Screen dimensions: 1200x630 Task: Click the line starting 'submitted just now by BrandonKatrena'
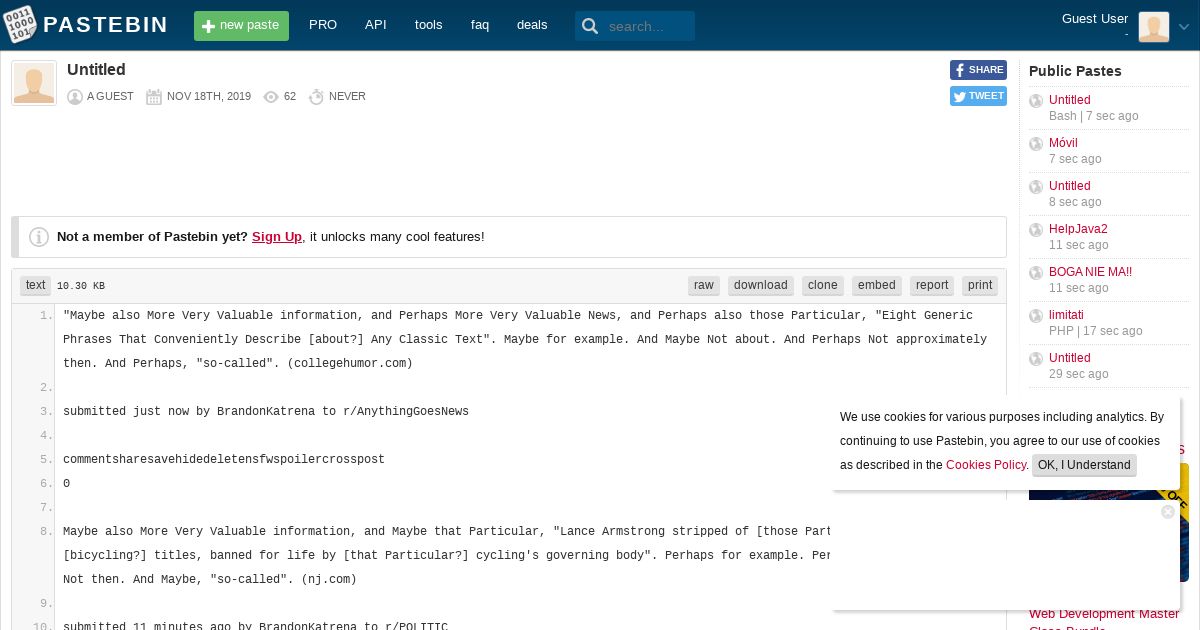(x=266, y=412)
